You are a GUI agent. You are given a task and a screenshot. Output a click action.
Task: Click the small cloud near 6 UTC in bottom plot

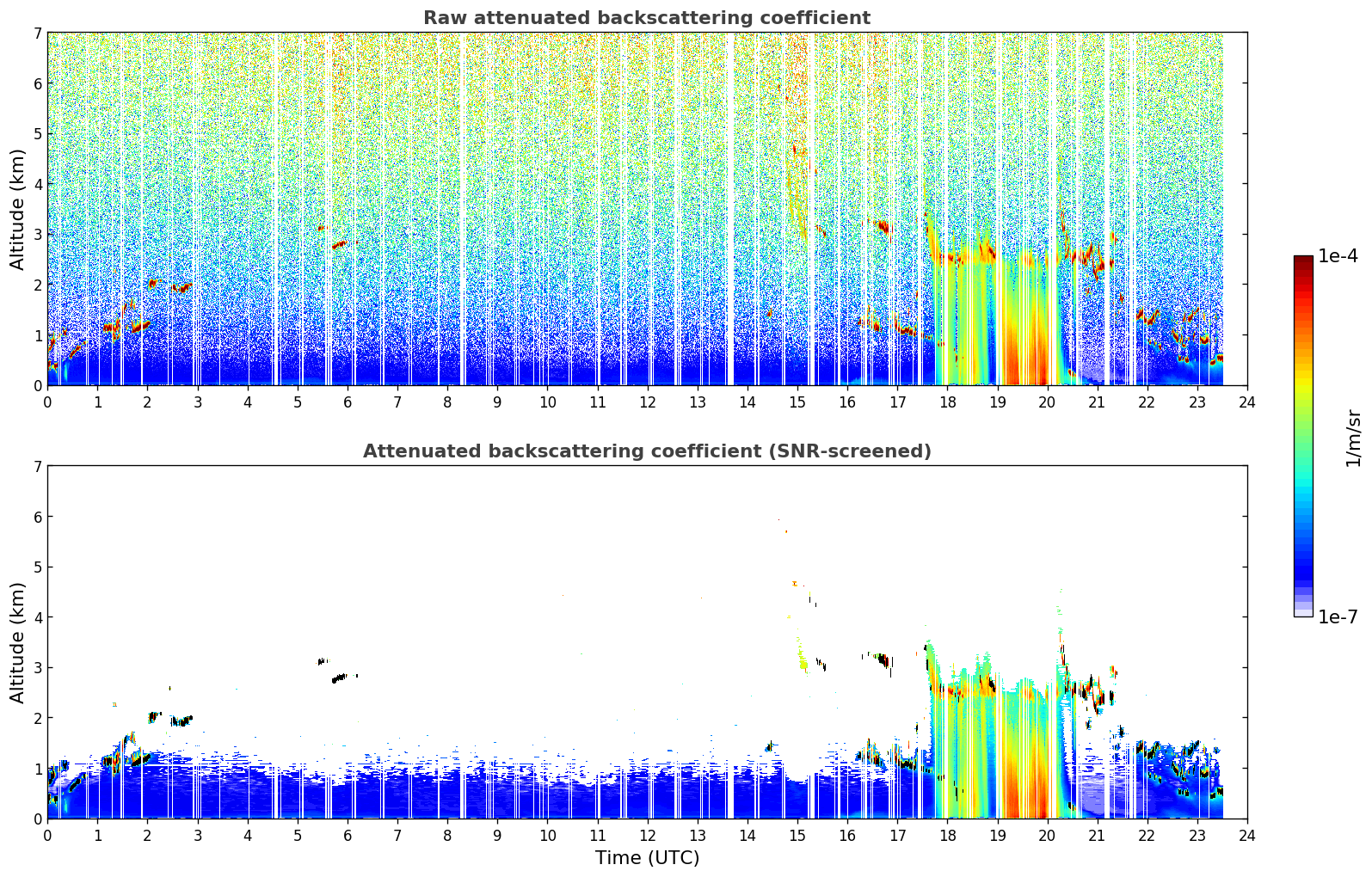pos(341,678)
